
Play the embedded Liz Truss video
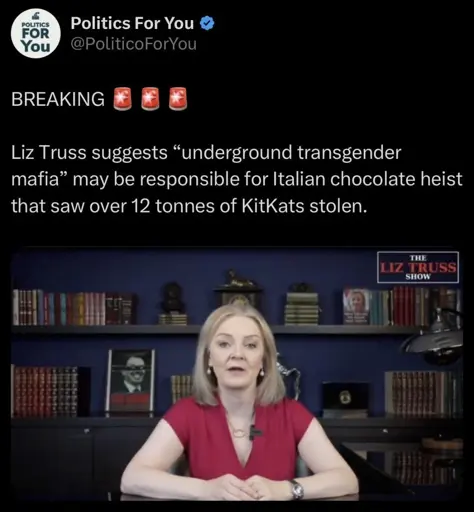click(x=237, y=373)
